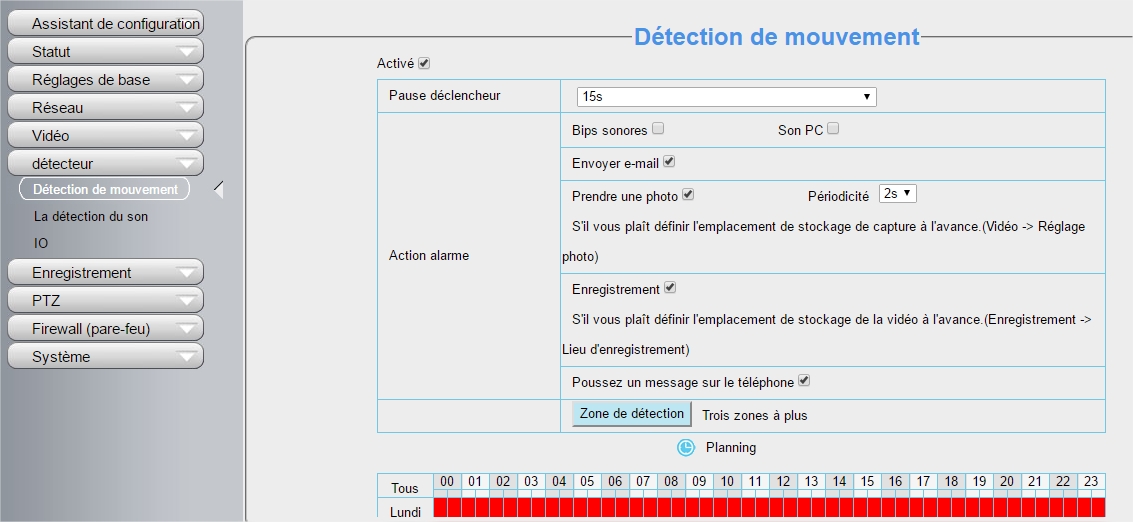Image resolution: width=1133 pixels, height=522 pixels.
Task: Toggle the Enregistrement alarm action checkbox
Action: click(x=670, y=288)
